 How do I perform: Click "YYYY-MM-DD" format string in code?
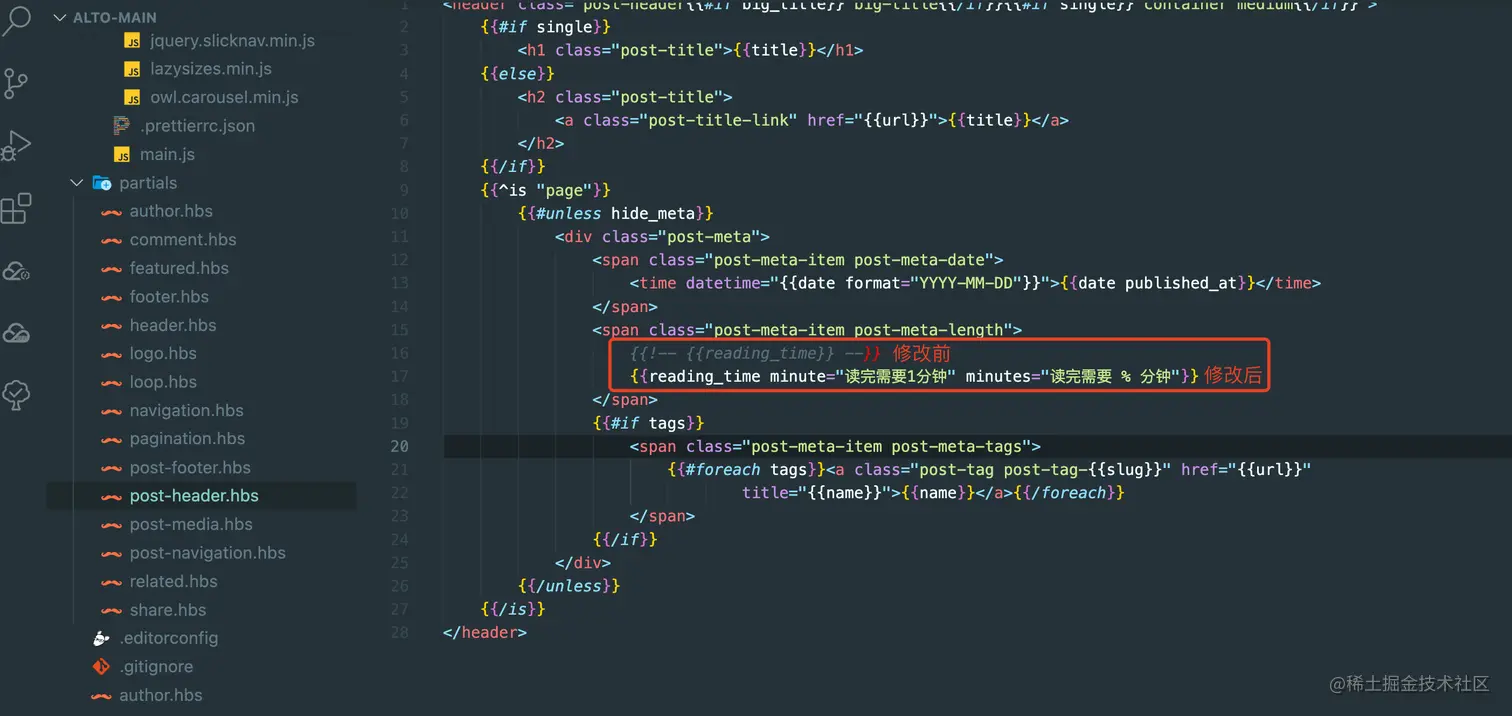[964, 283]
